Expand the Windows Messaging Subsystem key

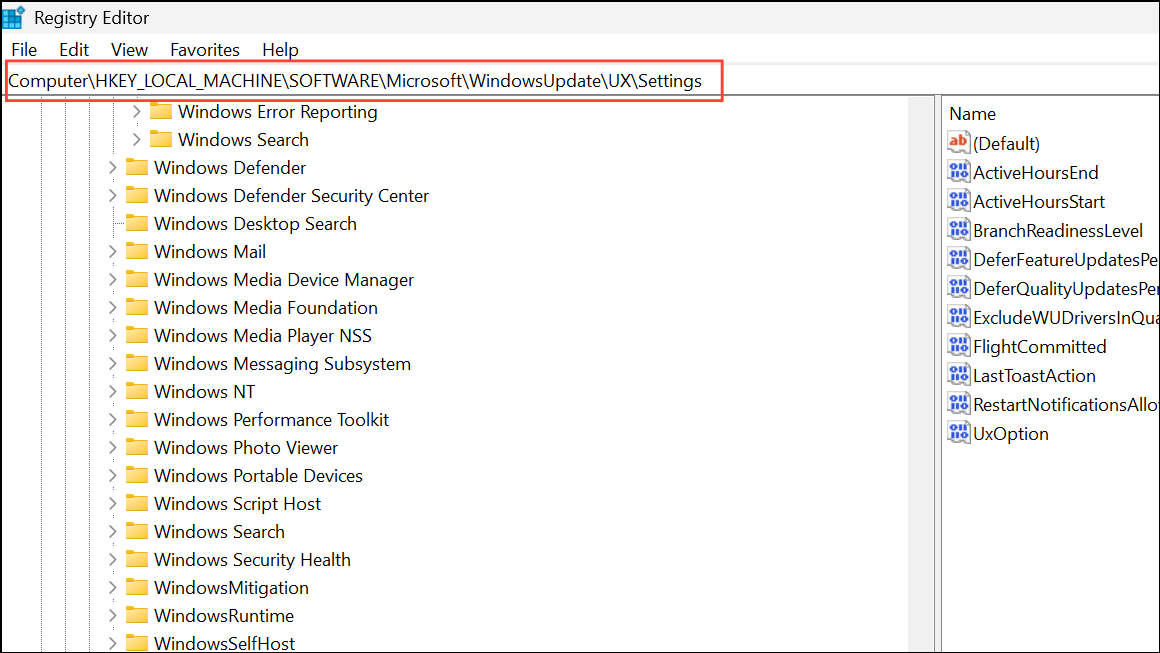pyautogui.click(x=112, y=364)
